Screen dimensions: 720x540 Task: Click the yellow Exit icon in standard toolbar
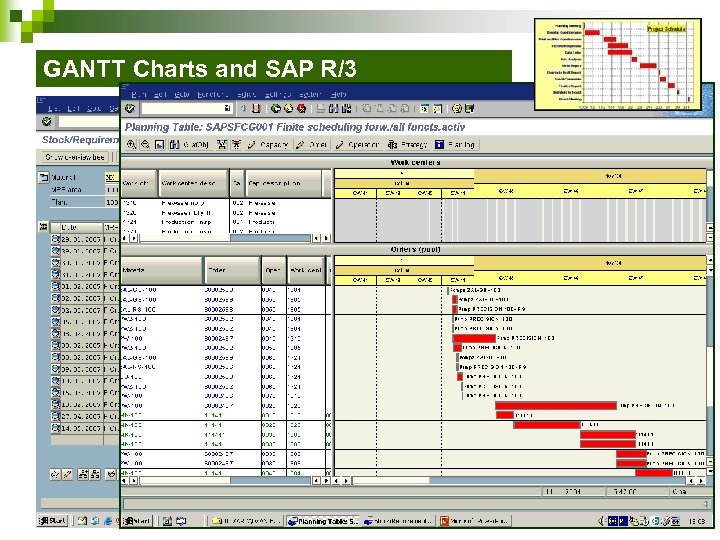[x=288, y=109]
